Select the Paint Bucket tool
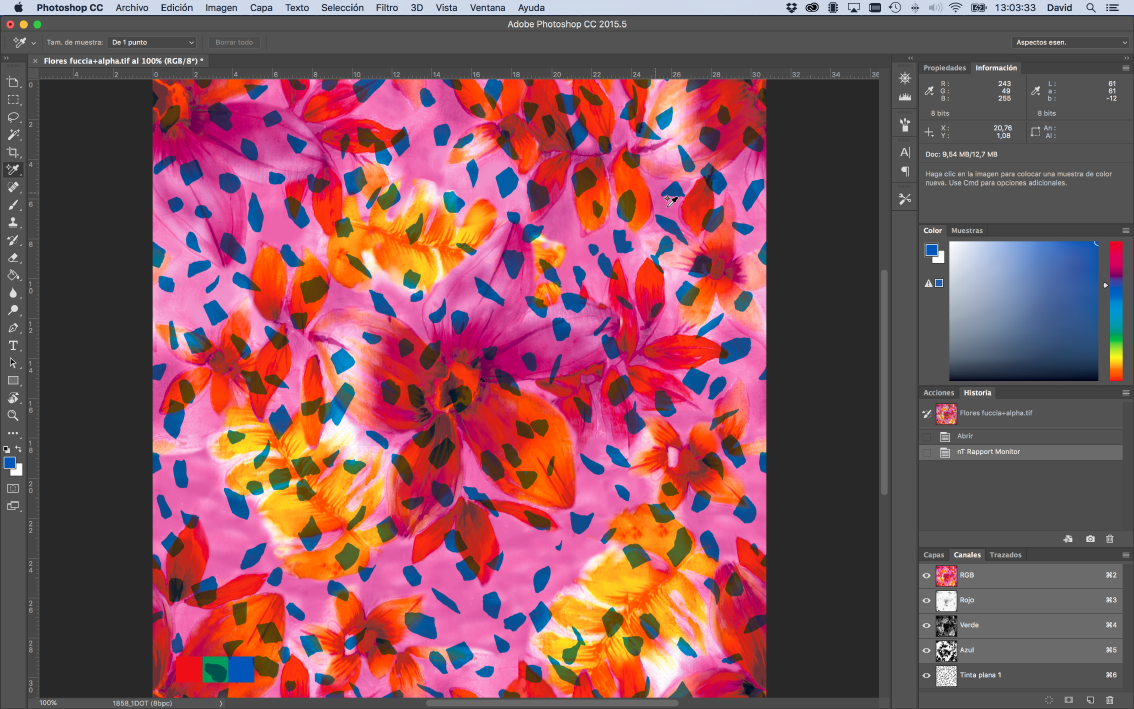This screenshot has width=1134, height=709. 14,275
